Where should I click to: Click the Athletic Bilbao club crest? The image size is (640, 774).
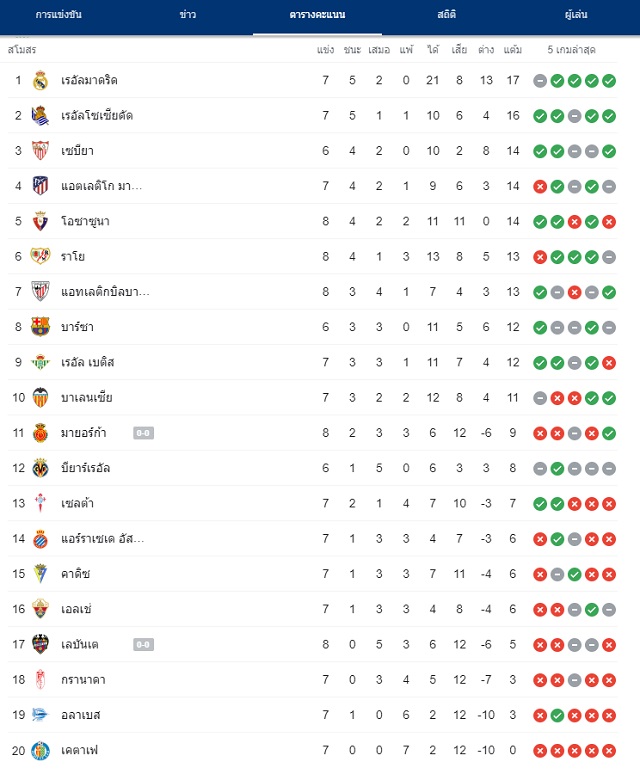pyautogui.click(x=40, y=292)
